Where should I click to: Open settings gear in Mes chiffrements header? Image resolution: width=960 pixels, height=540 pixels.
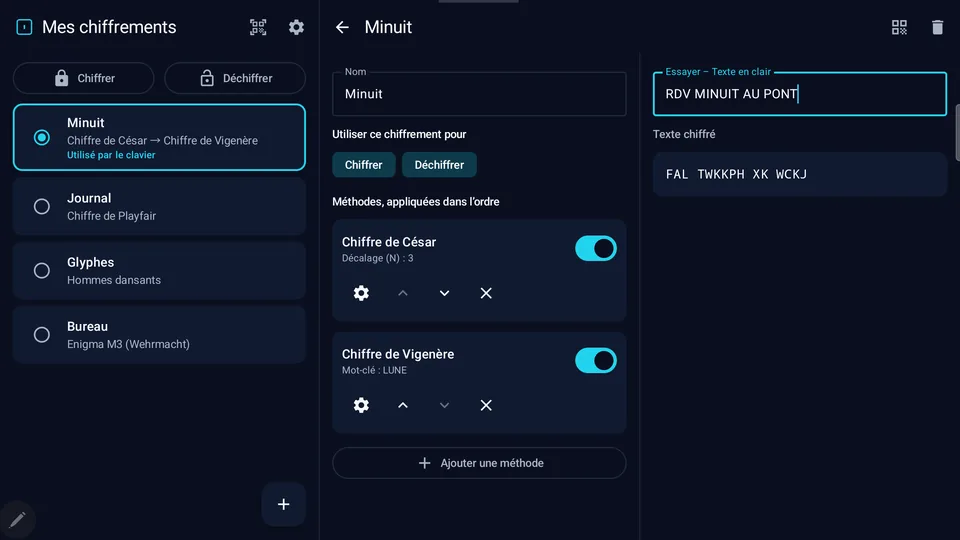click(x=296, y=27)
